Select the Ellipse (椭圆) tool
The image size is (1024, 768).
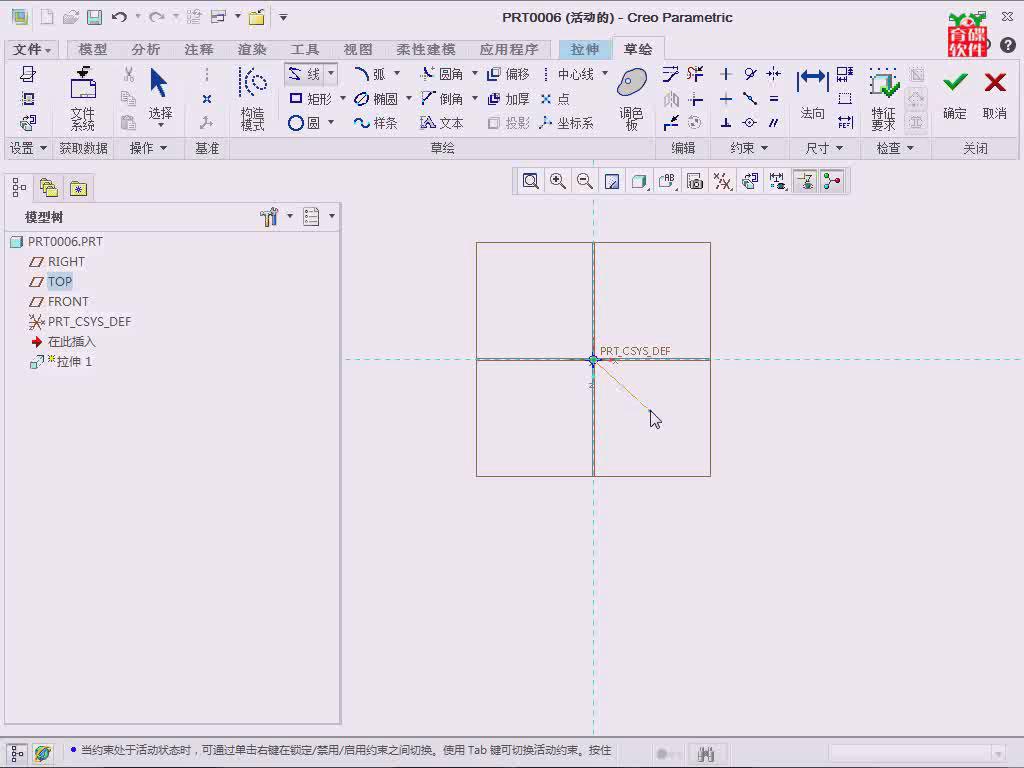[376, 99]
